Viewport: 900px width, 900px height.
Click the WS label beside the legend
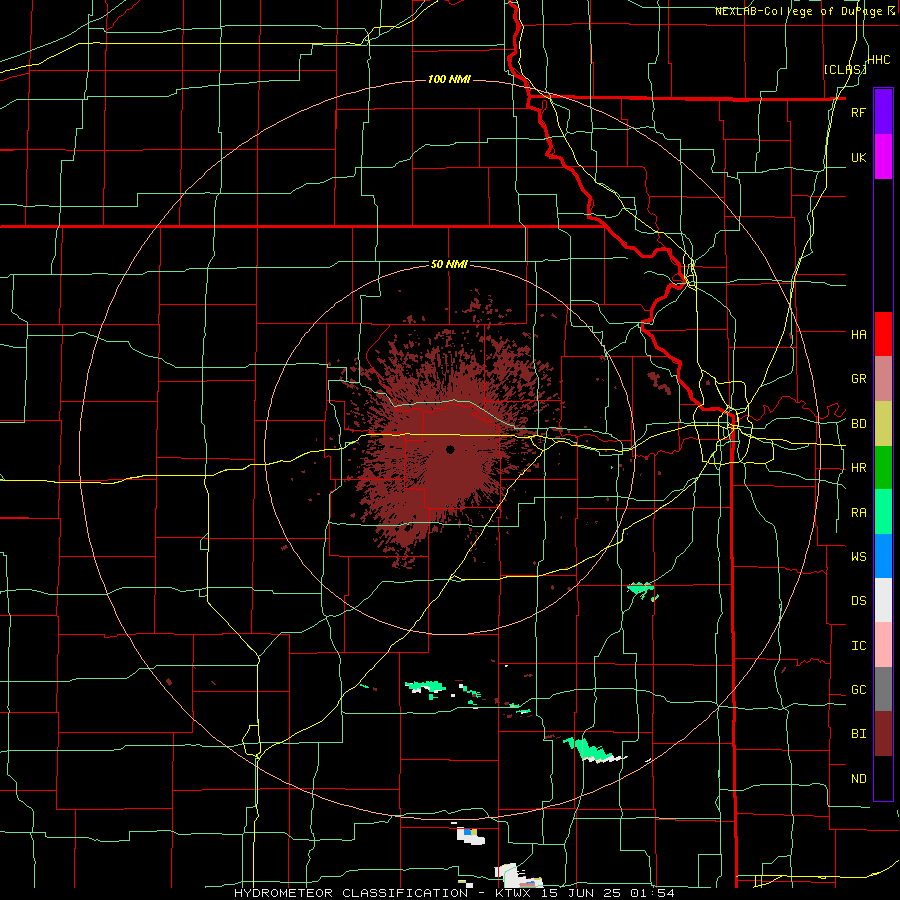[858, 556]
